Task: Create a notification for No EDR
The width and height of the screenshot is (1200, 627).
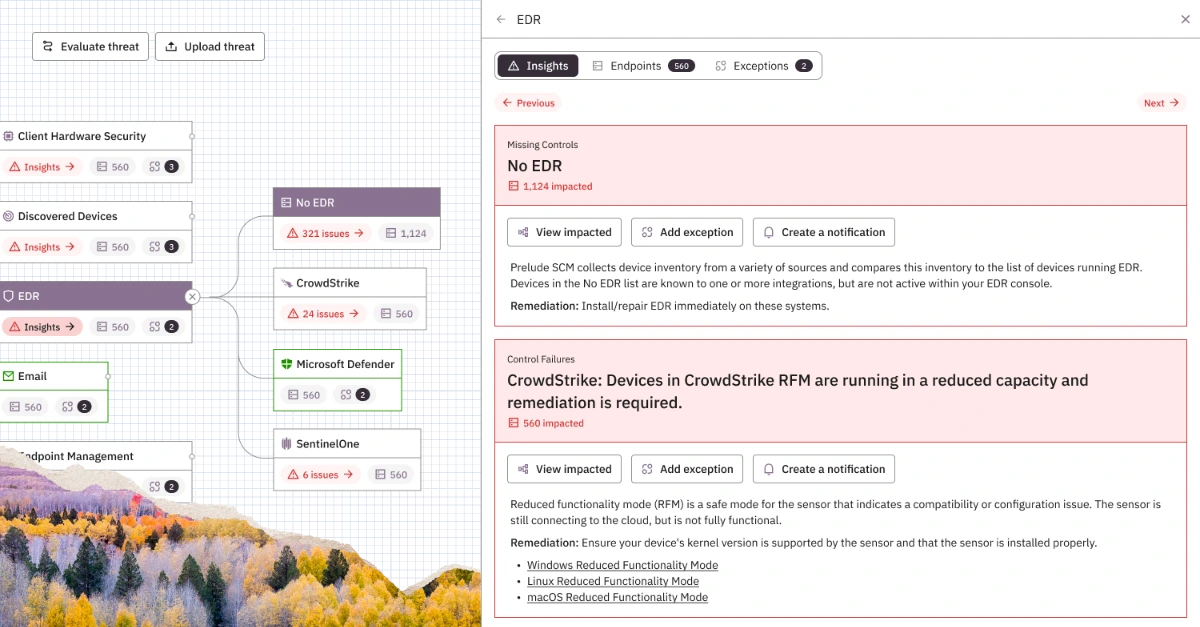Action: 824,232
